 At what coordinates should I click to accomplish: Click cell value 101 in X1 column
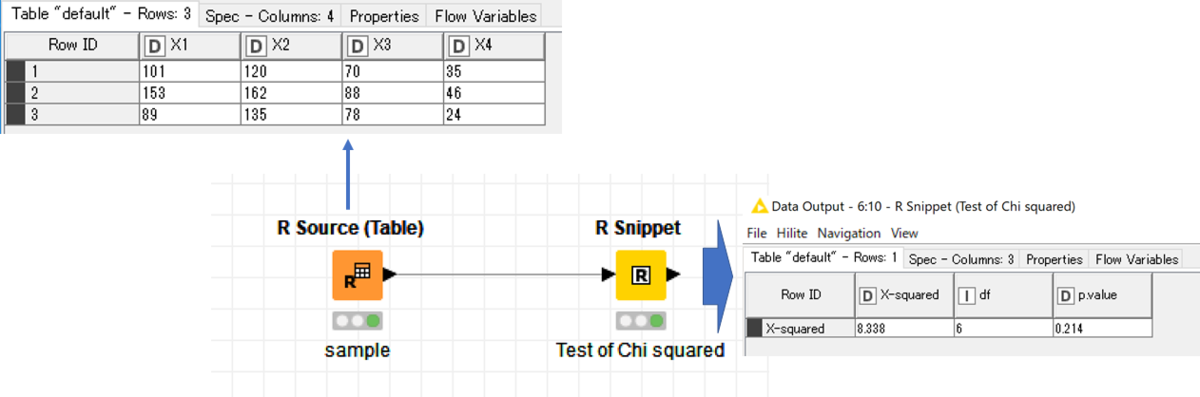point(190,71)
